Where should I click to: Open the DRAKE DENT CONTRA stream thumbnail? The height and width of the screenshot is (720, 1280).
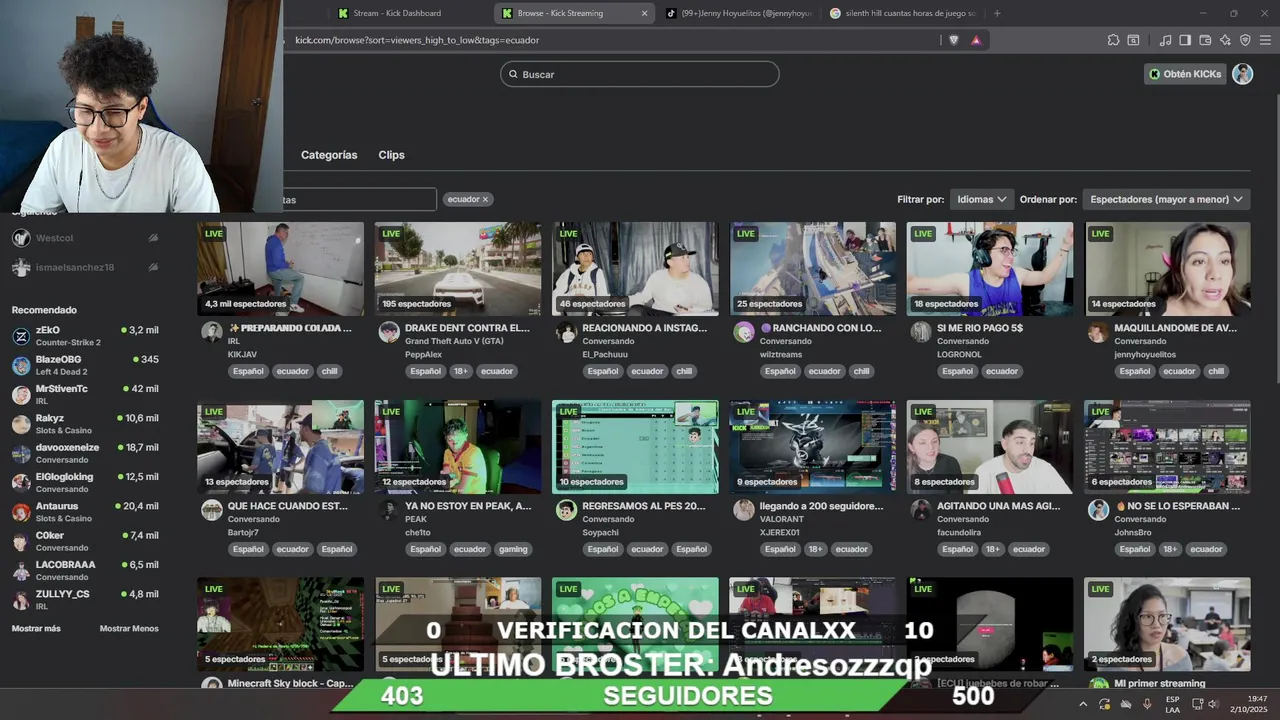[458, 268]
